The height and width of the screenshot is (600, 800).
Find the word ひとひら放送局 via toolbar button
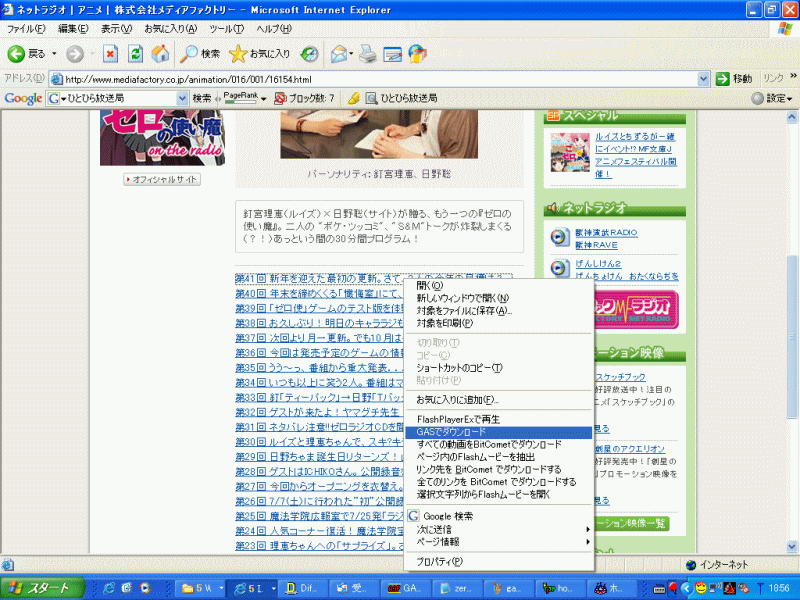tap(402, 98)
